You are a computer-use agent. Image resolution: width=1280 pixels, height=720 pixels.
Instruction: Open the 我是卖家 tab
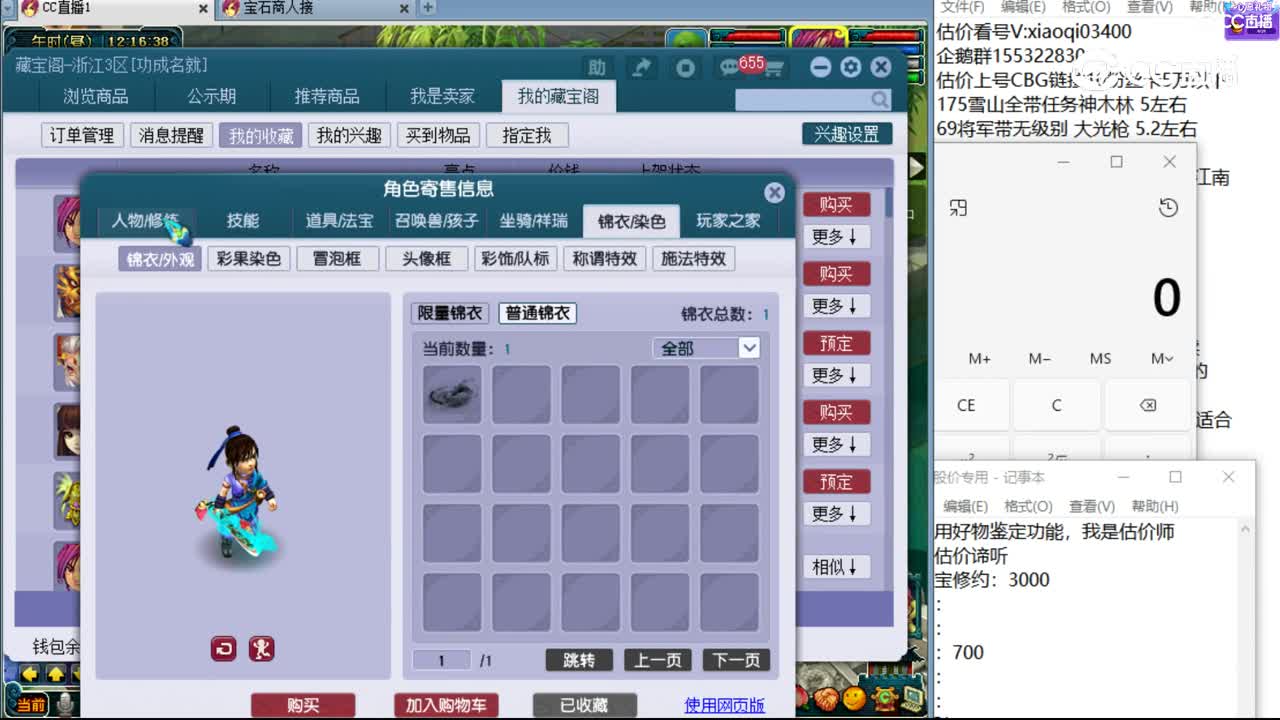pos(442,96)
